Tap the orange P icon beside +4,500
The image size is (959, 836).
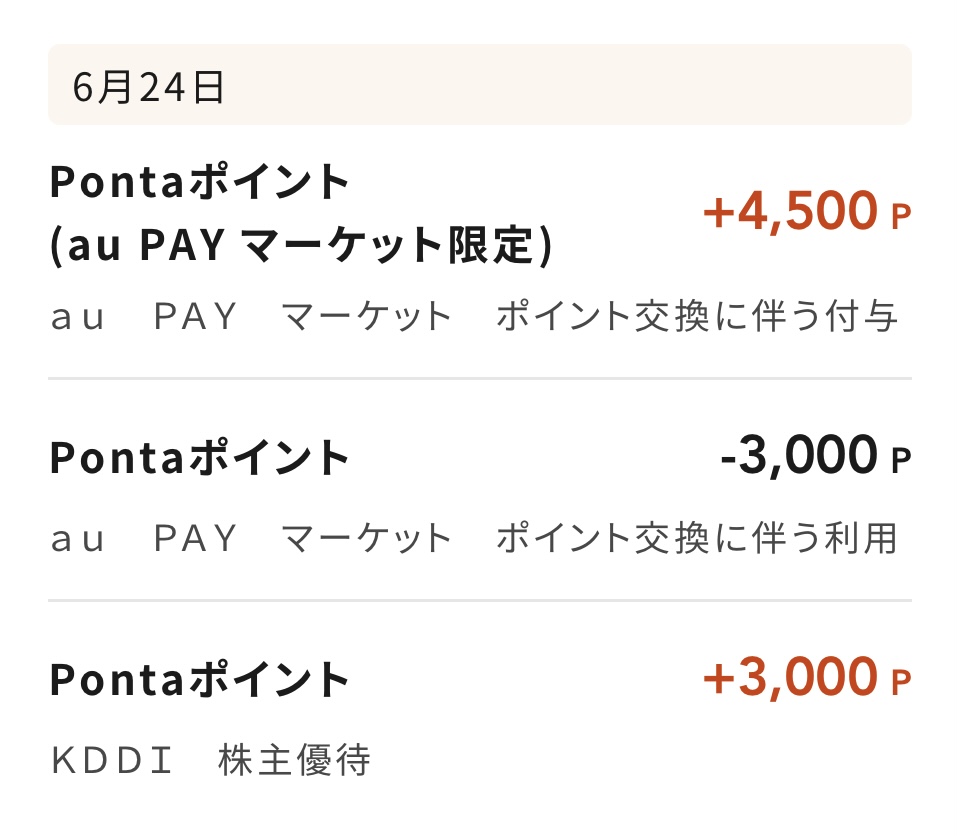click(901, 216)
